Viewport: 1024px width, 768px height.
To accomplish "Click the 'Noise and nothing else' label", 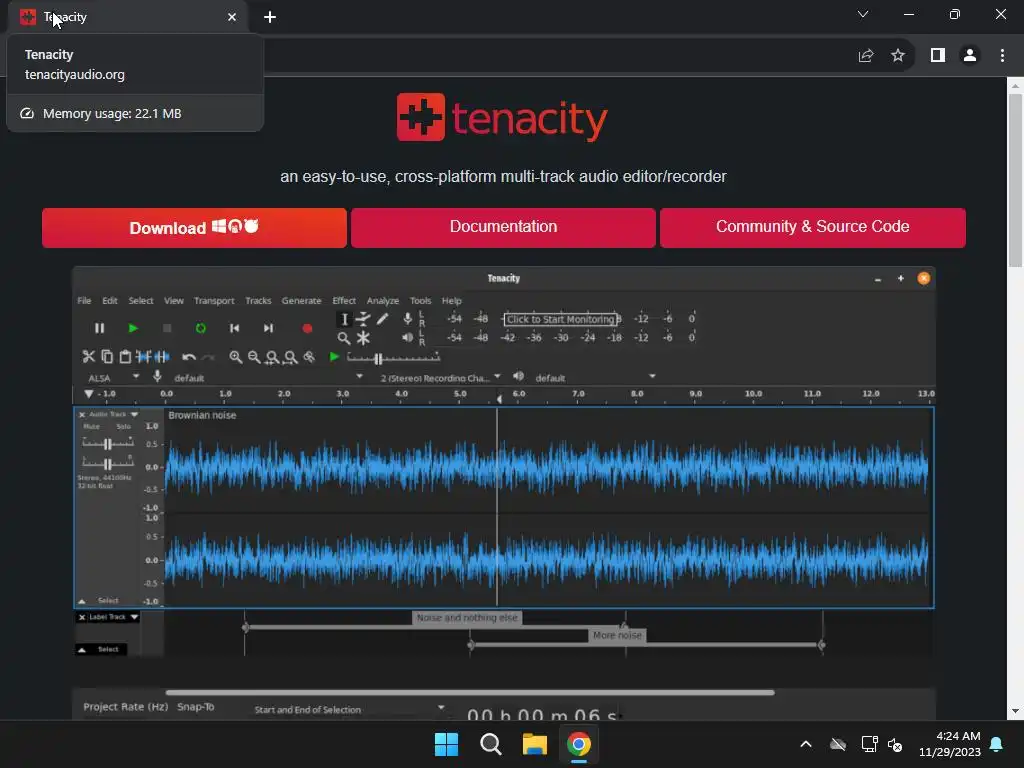I will point(467,618).
